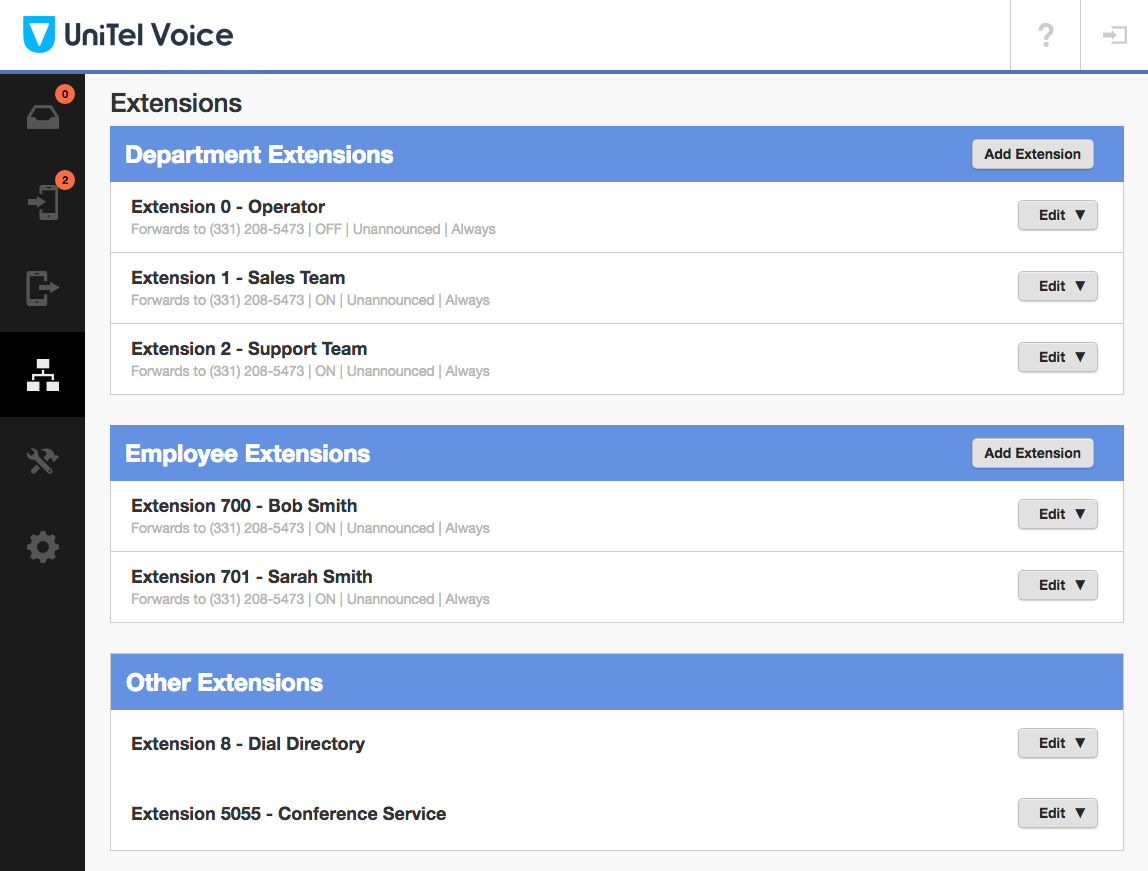
Task: Add Extension under Department Extensions
Action: [x=1032, y=154]
